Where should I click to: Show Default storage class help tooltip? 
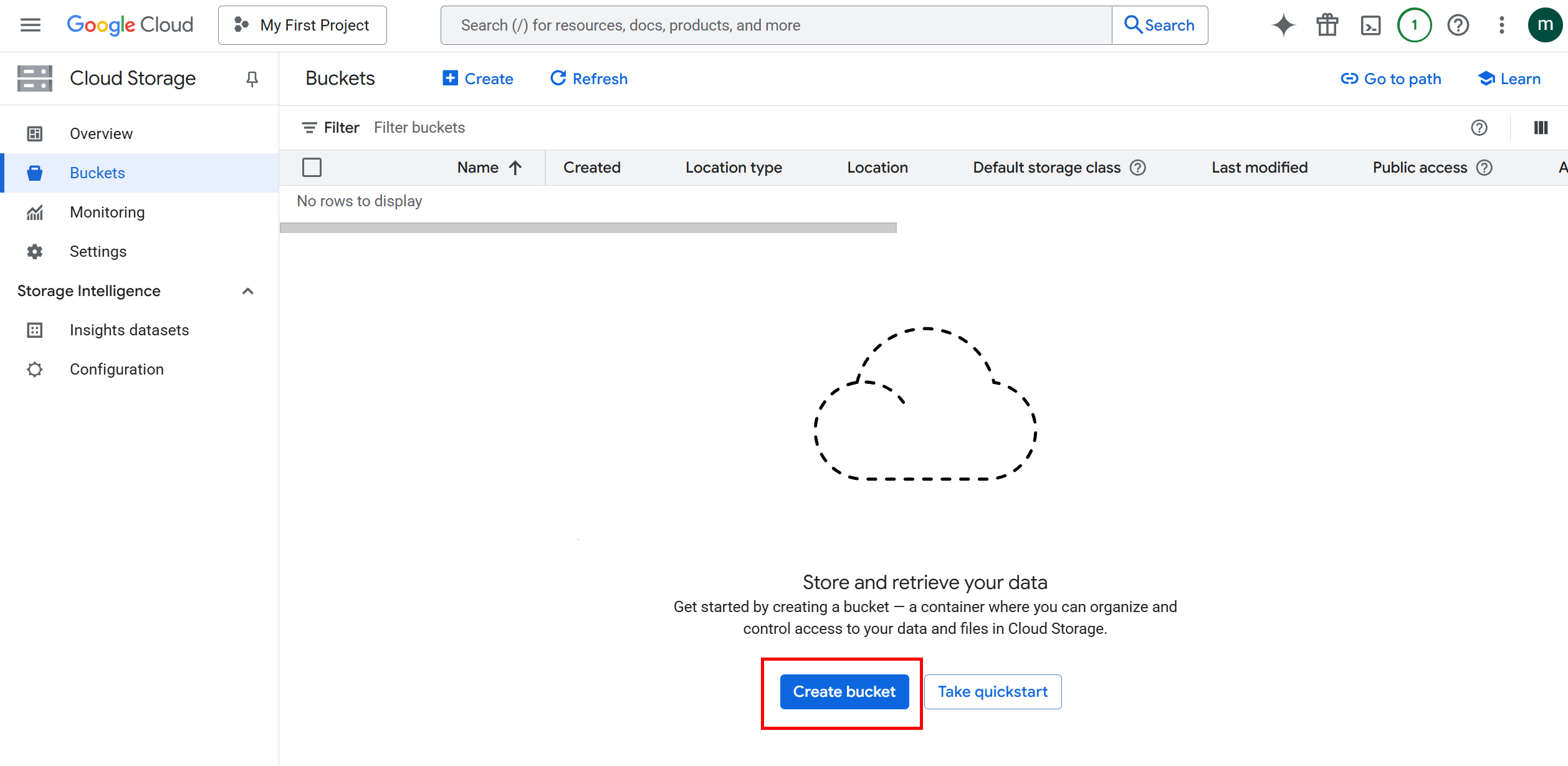coord(1137,167)
